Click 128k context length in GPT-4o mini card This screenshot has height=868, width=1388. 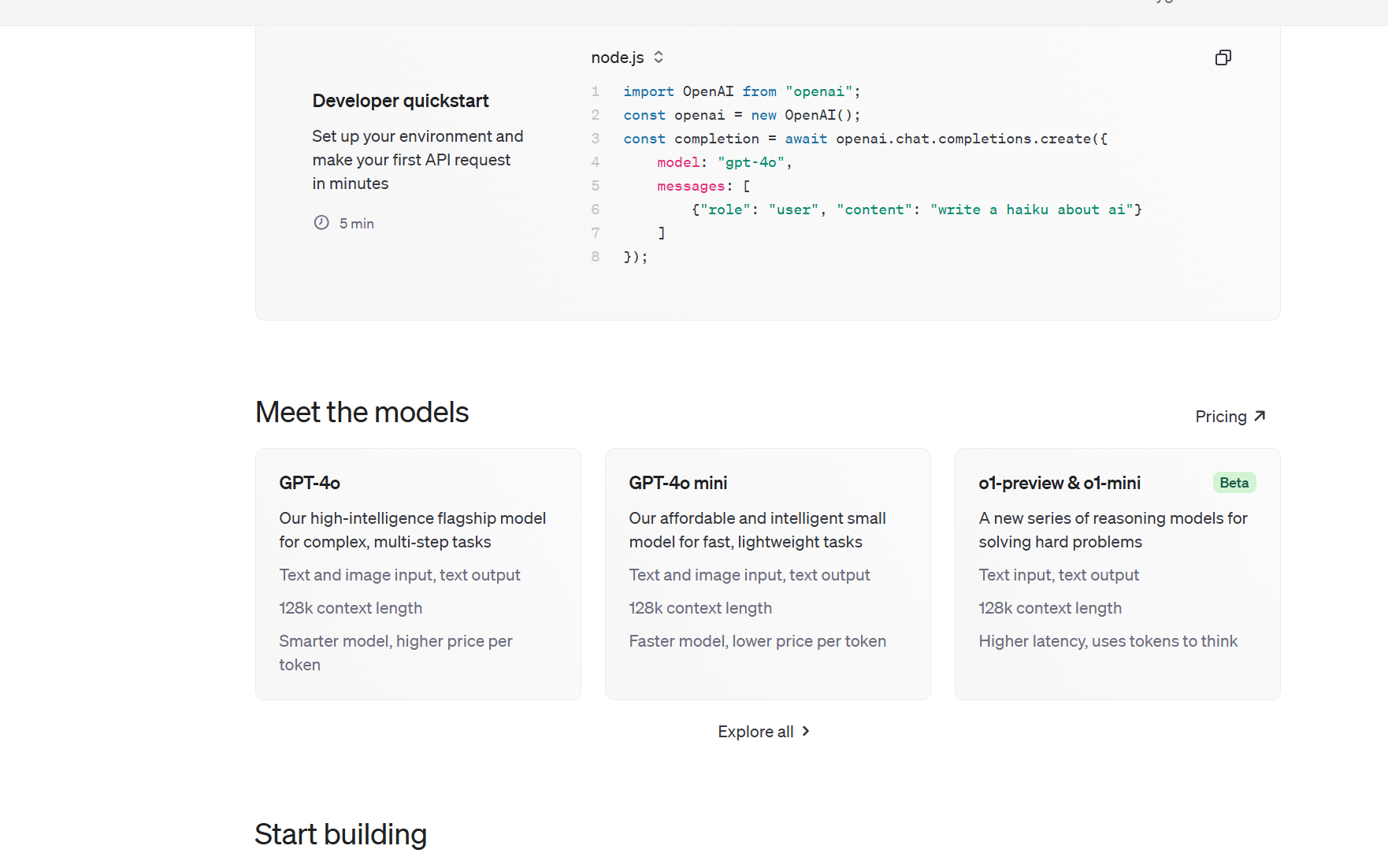pyautogui.click(x=700, y=608)
